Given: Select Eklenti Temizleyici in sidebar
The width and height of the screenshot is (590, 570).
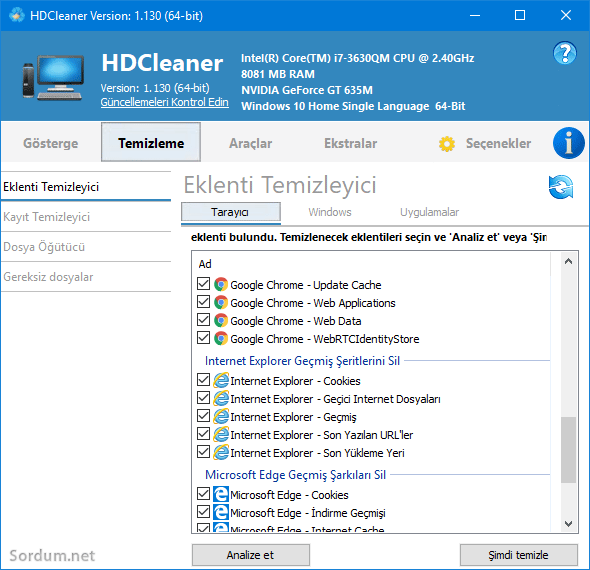Looking at the screenshot, I should [x=86, y=187].
